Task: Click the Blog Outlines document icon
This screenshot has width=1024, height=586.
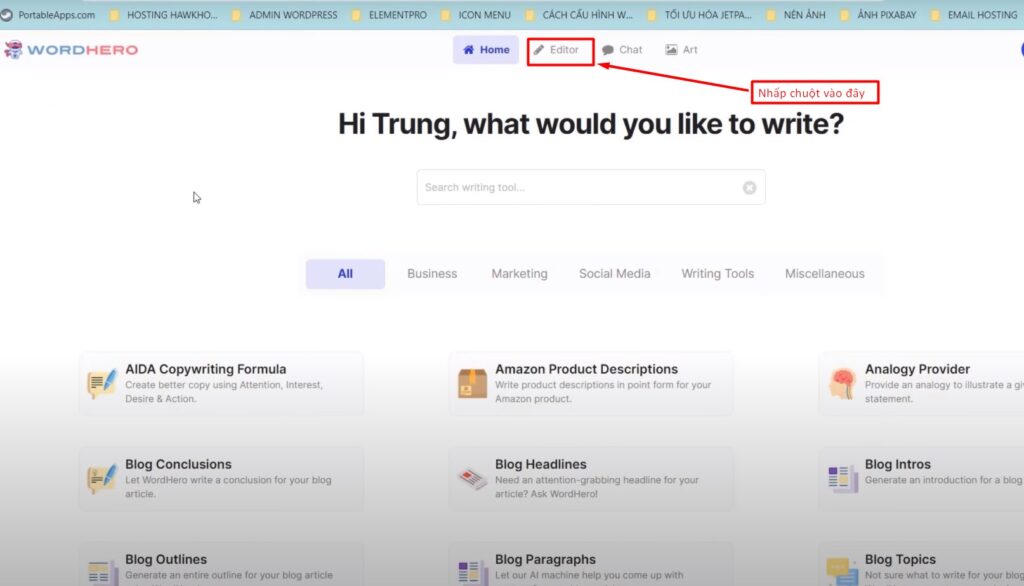Action: [102, 573]
